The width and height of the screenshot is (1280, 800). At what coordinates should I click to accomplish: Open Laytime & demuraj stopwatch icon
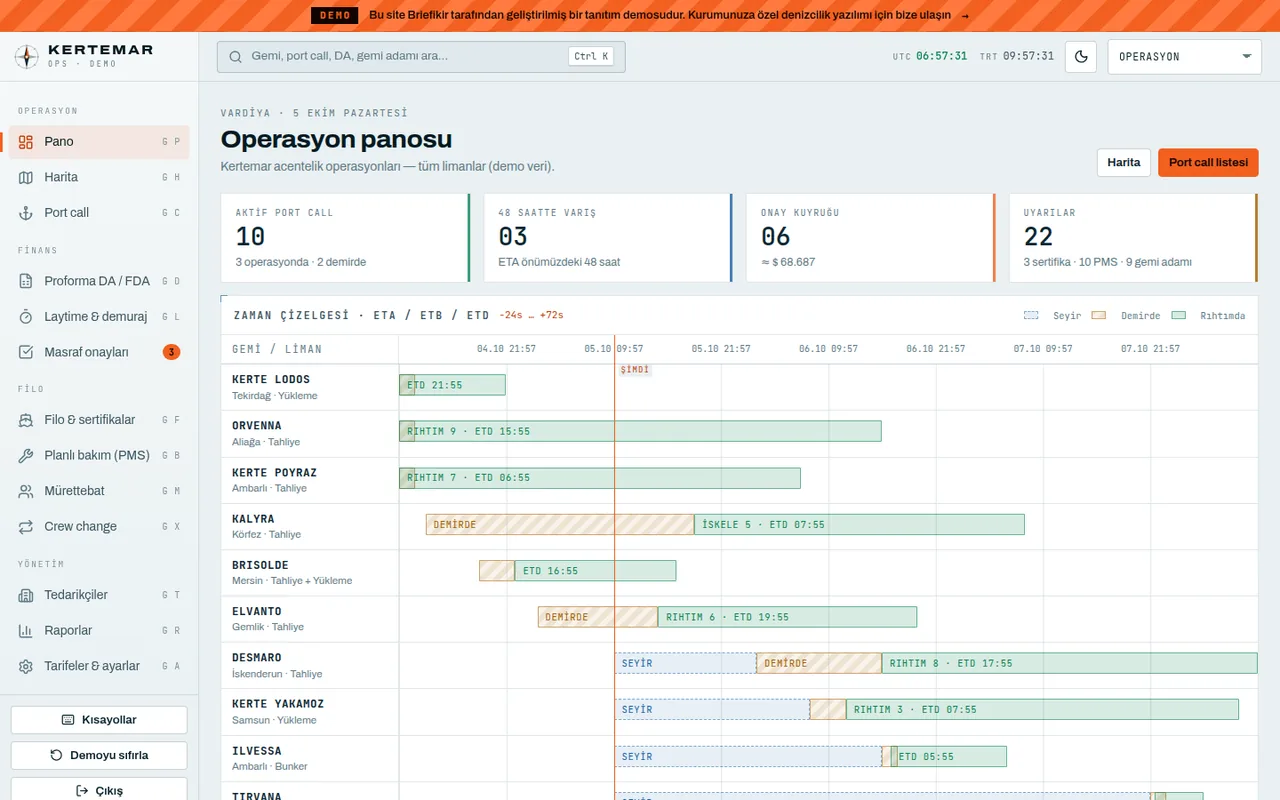point(26,316)
